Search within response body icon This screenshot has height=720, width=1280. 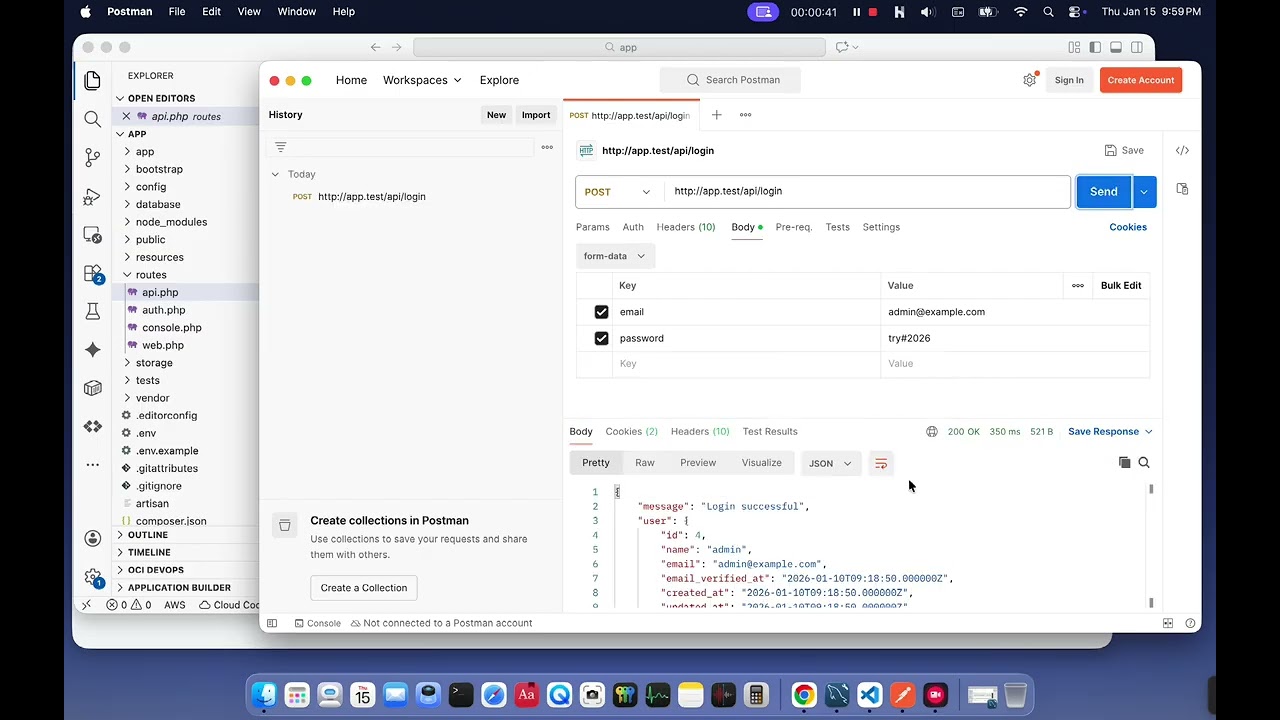[x=1144, y=462]
